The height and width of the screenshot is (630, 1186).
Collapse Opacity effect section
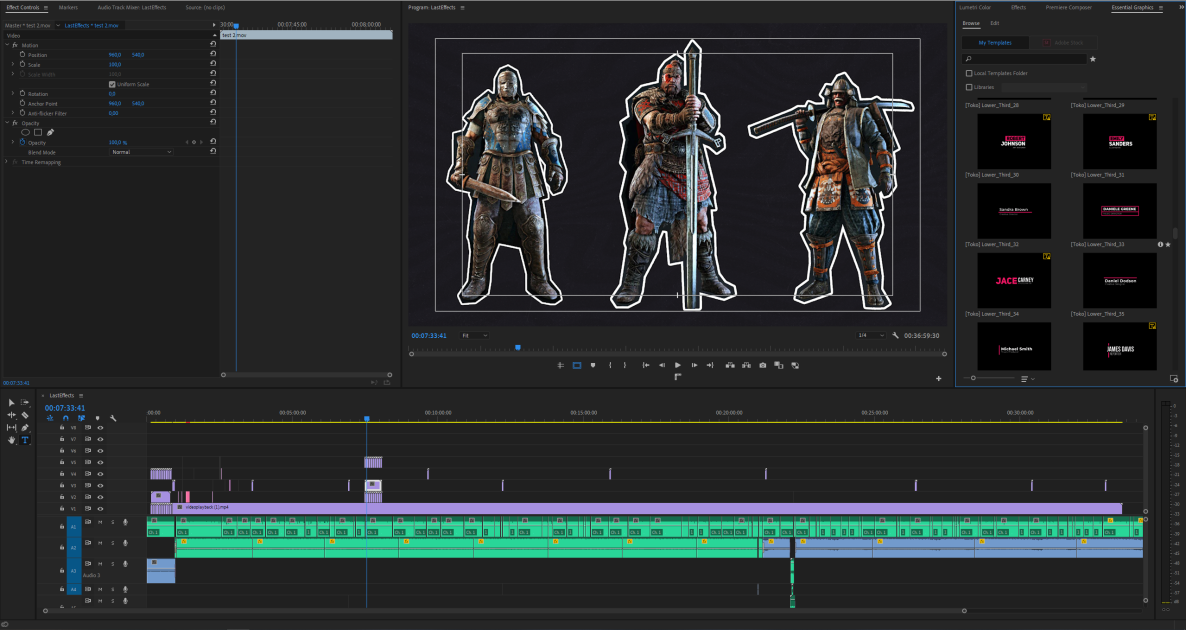(7, 123)
